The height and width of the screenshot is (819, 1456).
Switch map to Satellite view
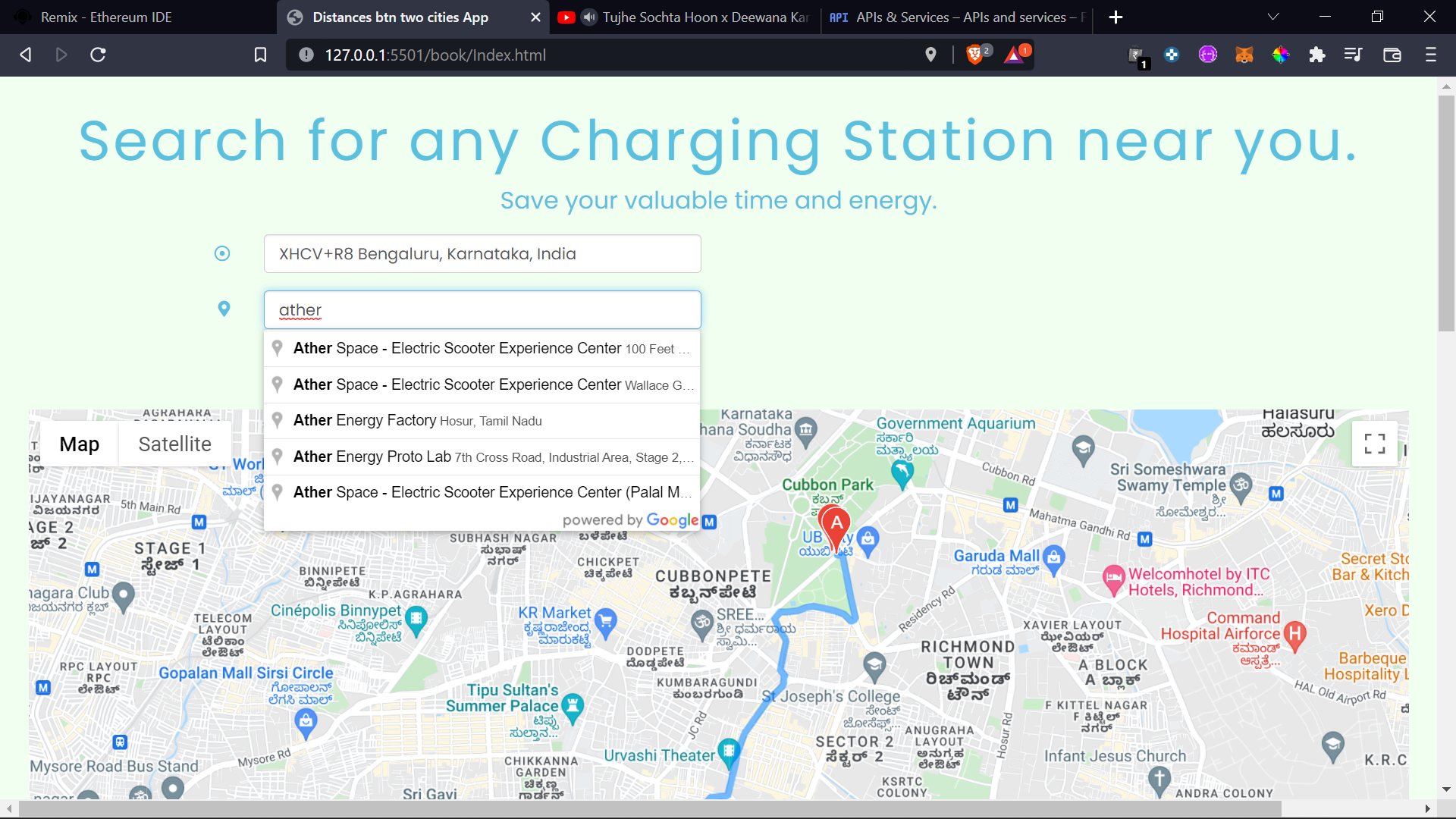[x=174, y=444]
